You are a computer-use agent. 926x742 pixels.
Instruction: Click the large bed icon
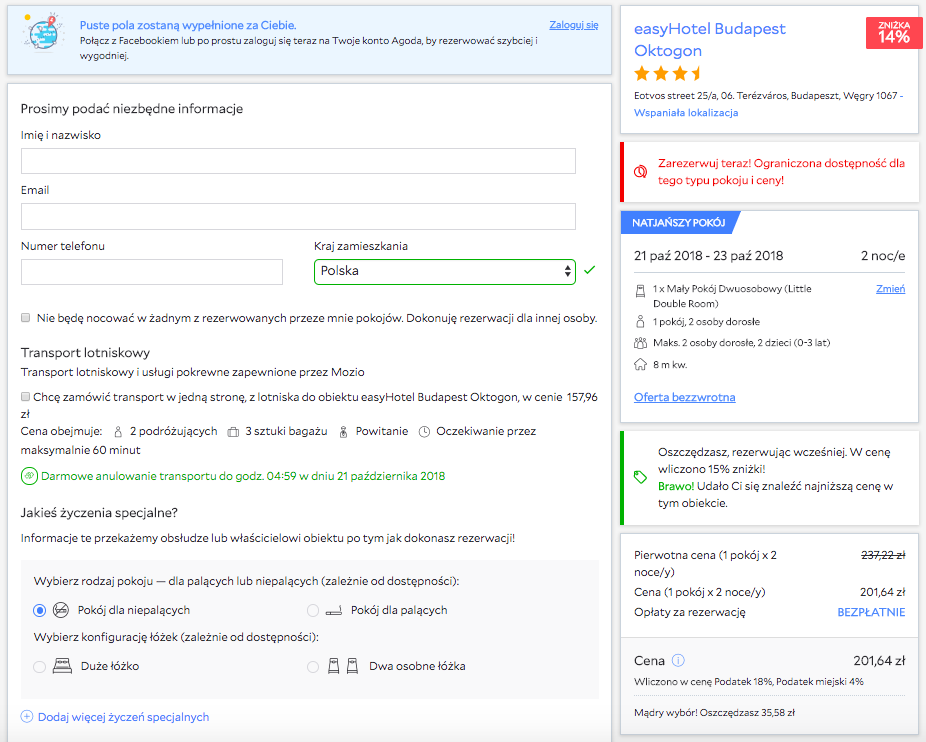point(62,666)
